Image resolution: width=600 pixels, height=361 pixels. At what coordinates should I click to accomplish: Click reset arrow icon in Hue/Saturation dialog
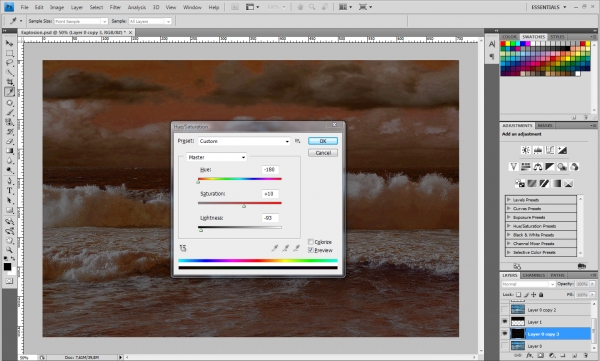coord(183,248)
